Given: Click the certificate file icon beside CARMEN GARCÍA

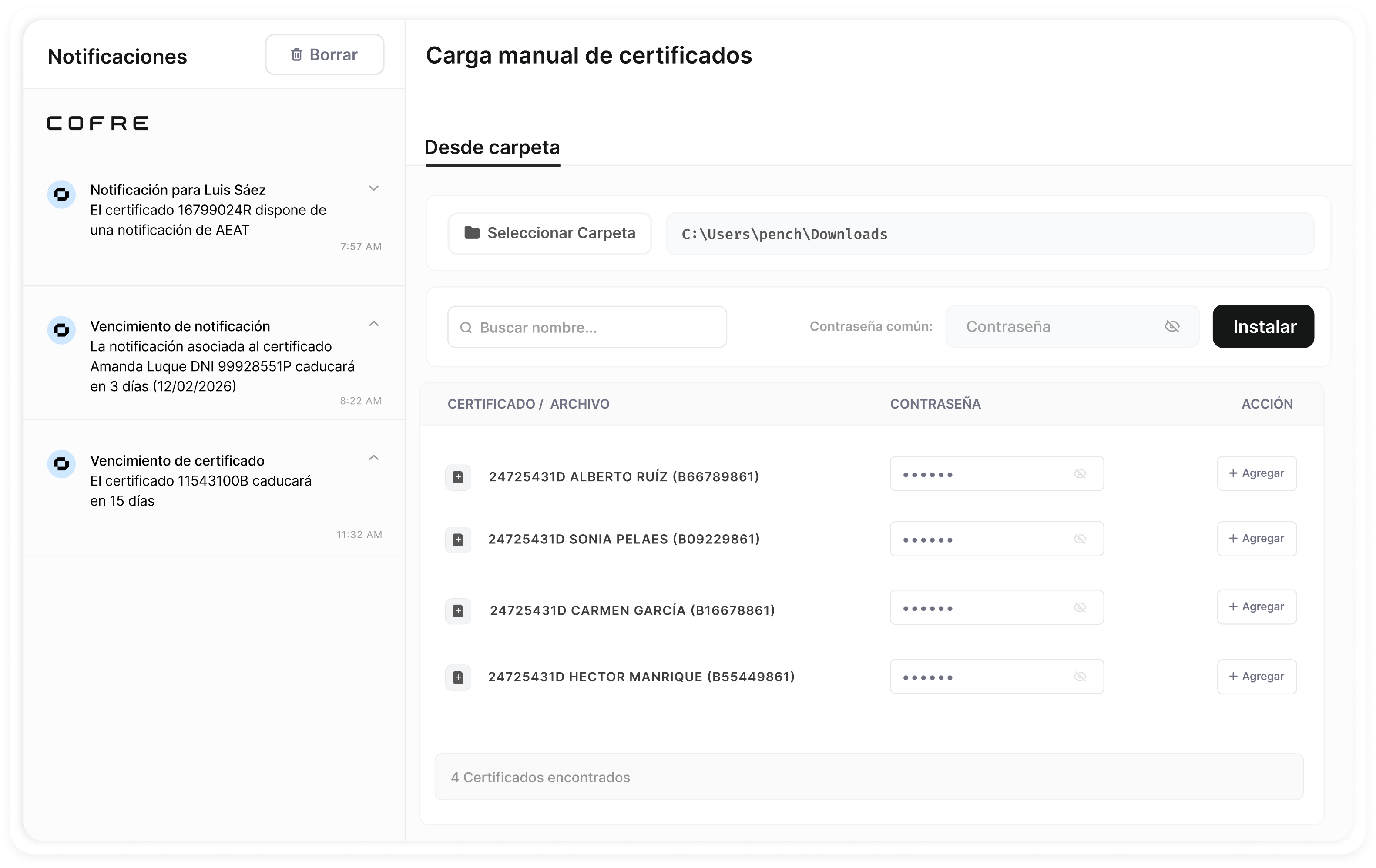Looking at the screenshot, I should tap(458, 611).
